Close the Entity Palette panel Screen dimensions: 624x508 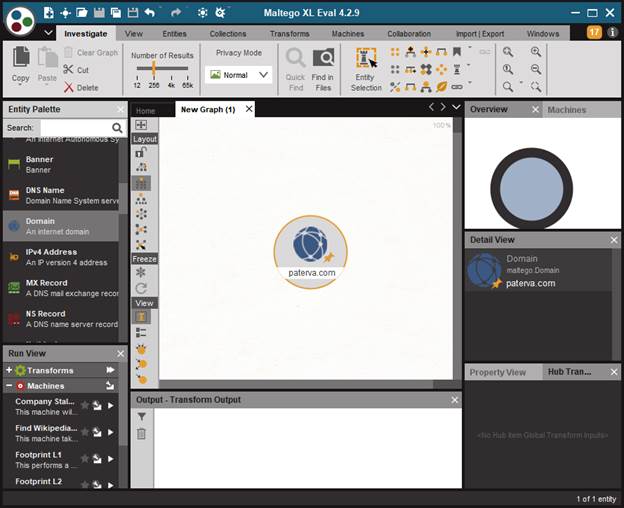[x=121, y=109]
